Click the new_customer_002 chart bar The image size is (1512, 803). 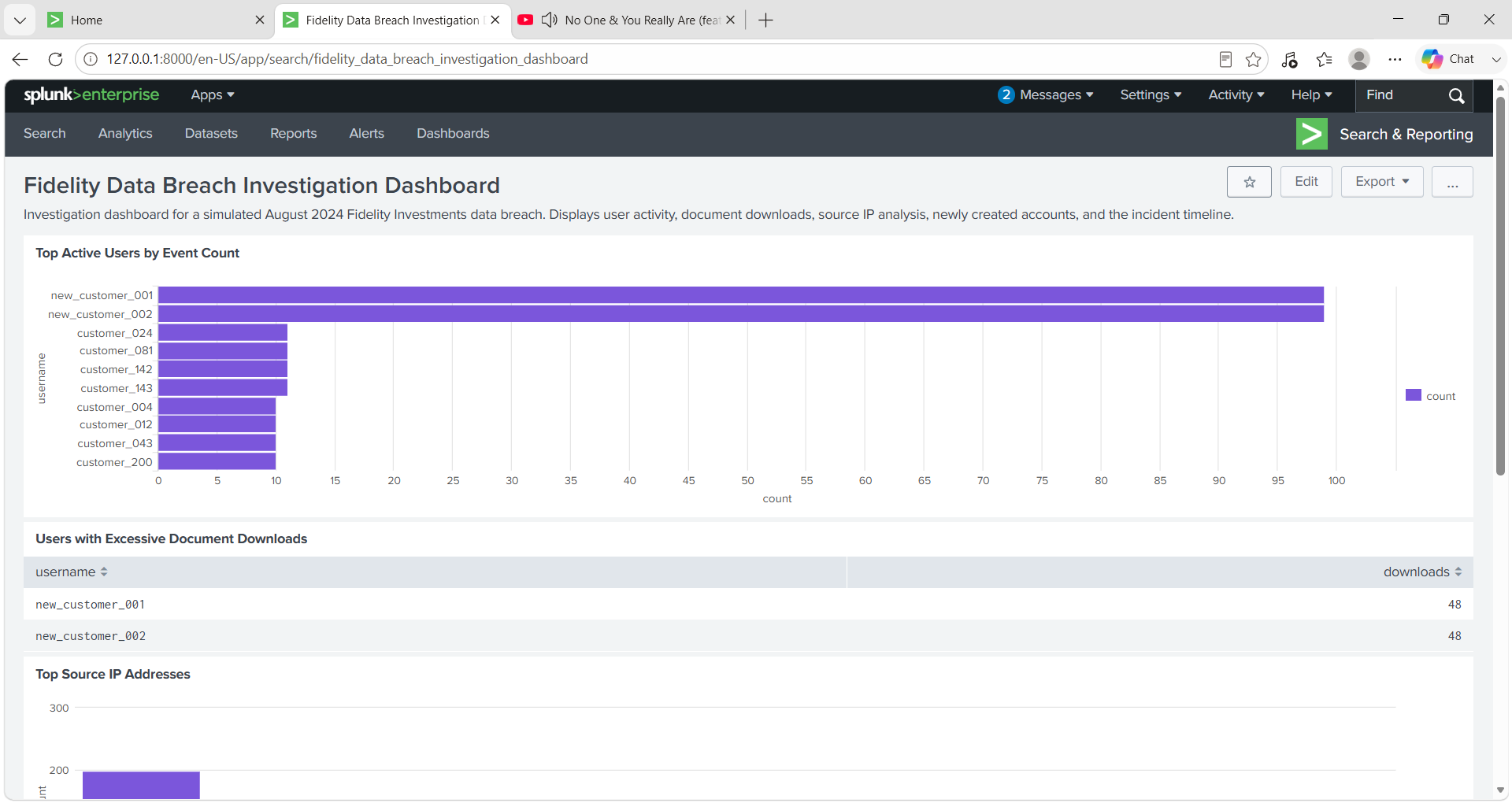[741, 313]
